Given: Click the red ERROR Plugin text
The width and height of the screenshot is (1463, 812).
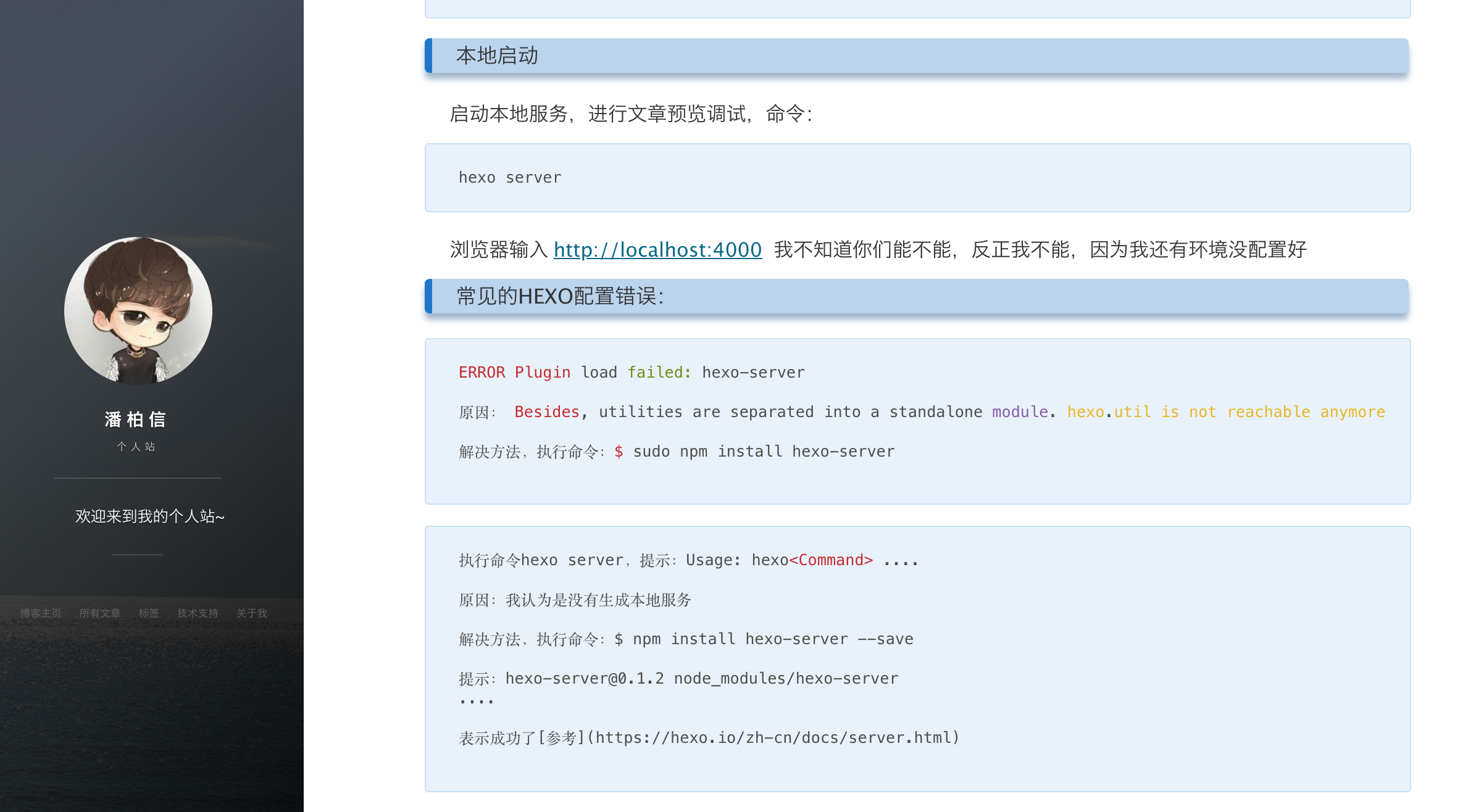Looking at the screenshot, I should [x=514, y=373].
